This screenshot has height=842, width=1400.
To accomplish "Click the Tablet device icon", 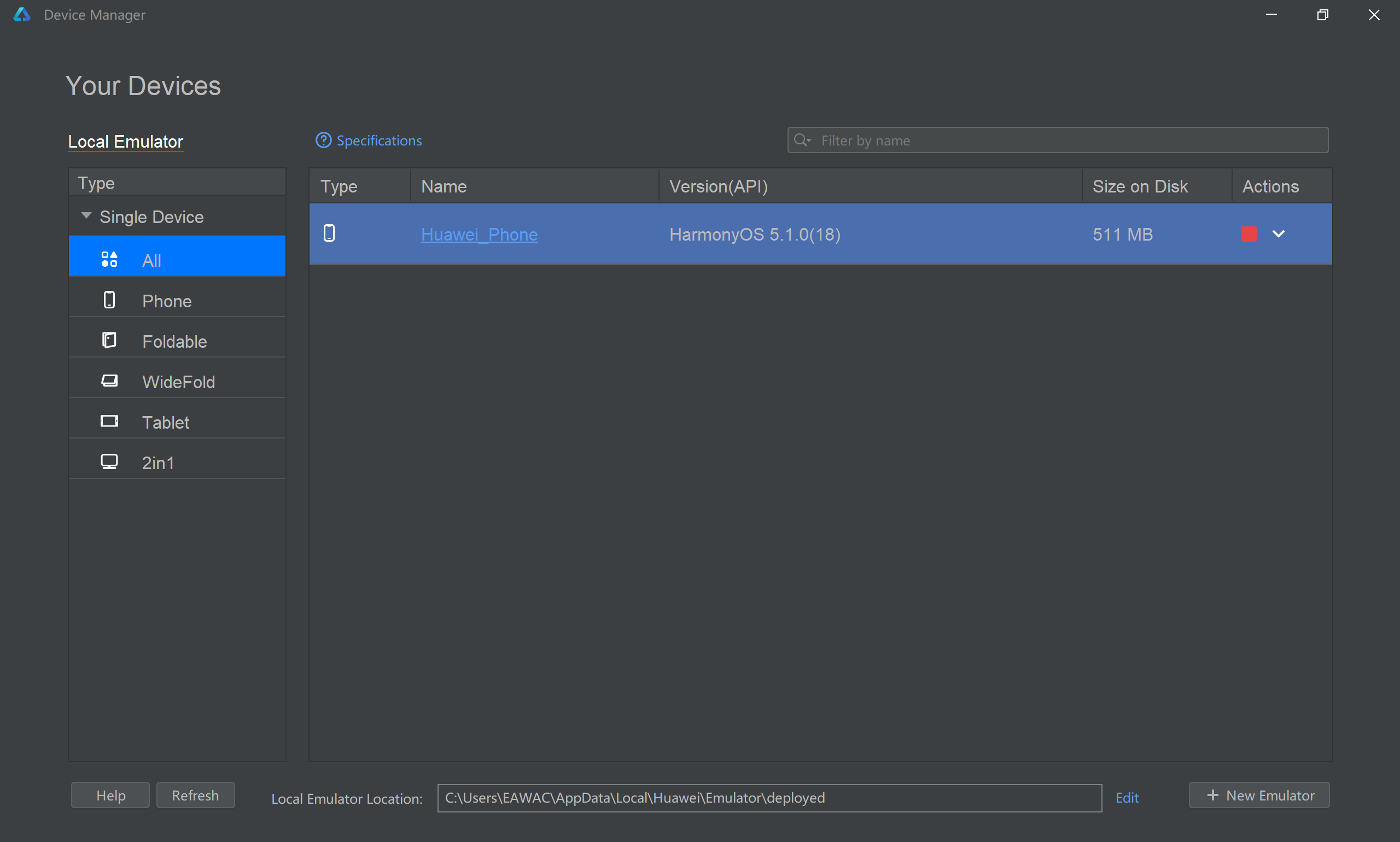I will (109, 422).
